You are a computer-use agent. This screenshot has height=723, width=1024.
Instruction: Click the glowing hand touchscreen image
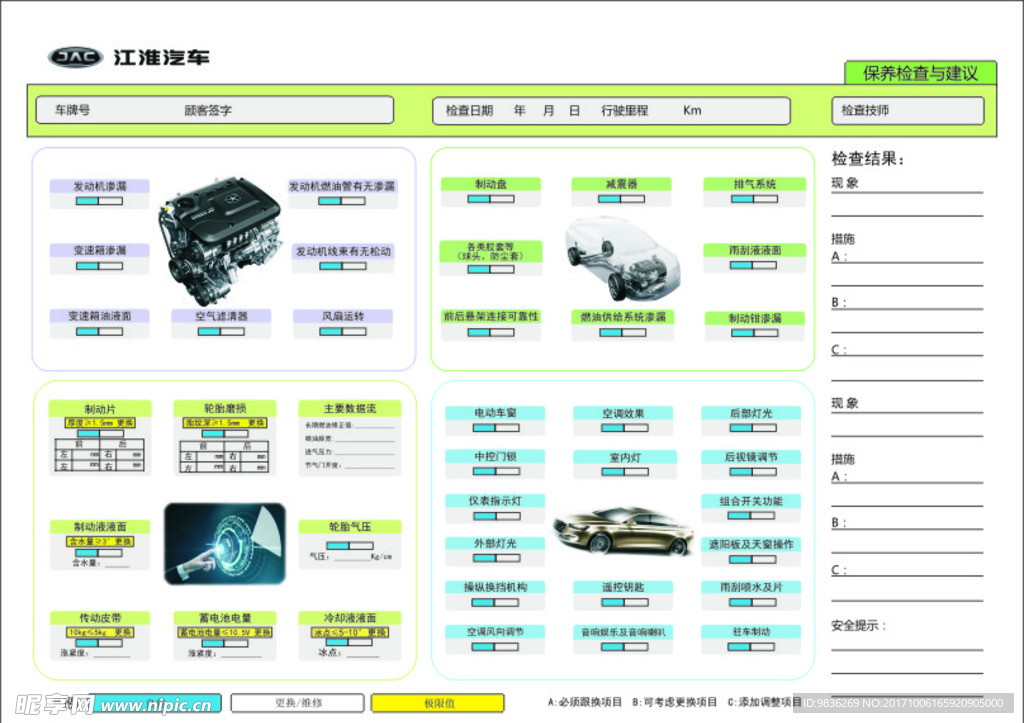pyautogui.click(x=225, y=543)
